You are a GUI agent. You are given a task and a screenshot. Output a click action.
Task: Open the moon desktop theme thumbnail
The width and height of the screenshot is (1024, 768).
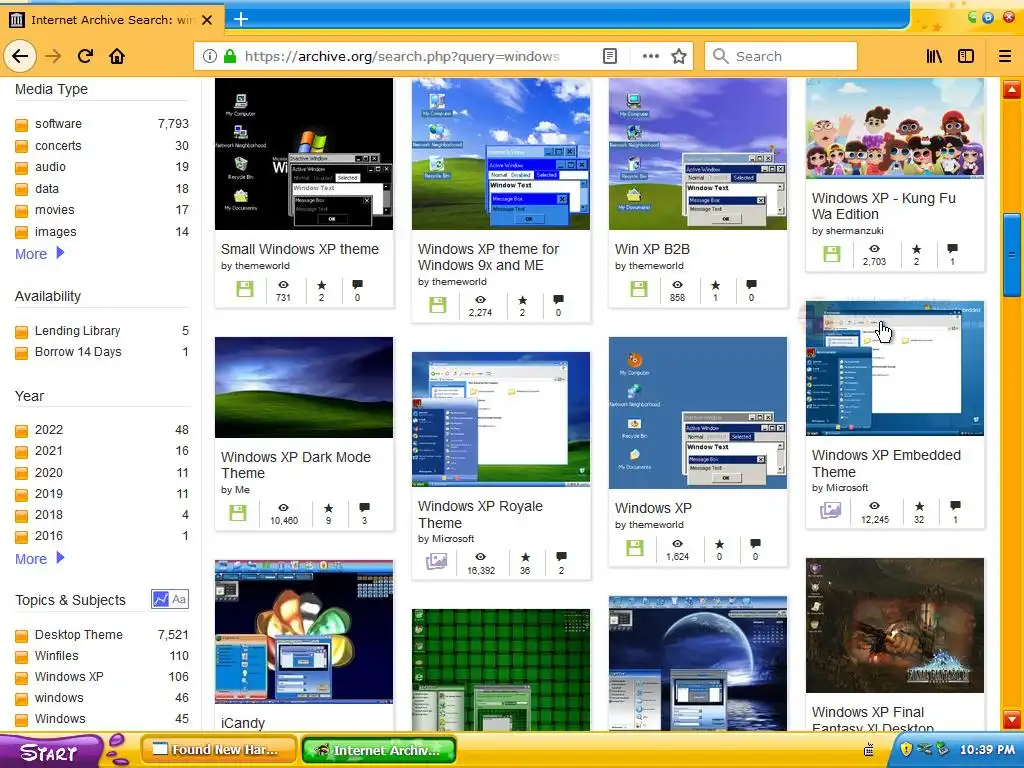[x=697, y=663]
